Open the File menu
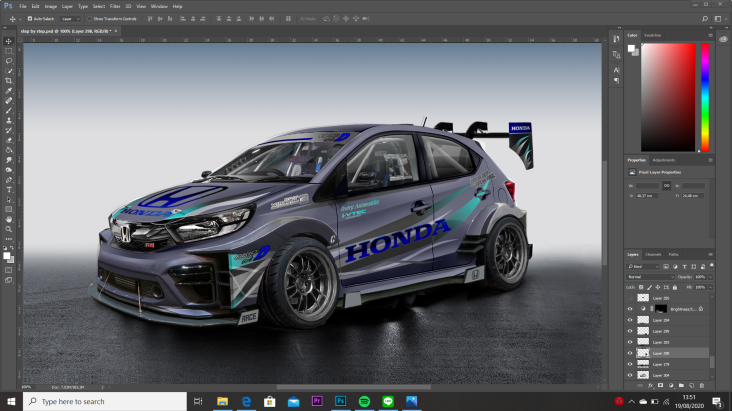Screen dimensions: 732x411 (x=23, y=7)
